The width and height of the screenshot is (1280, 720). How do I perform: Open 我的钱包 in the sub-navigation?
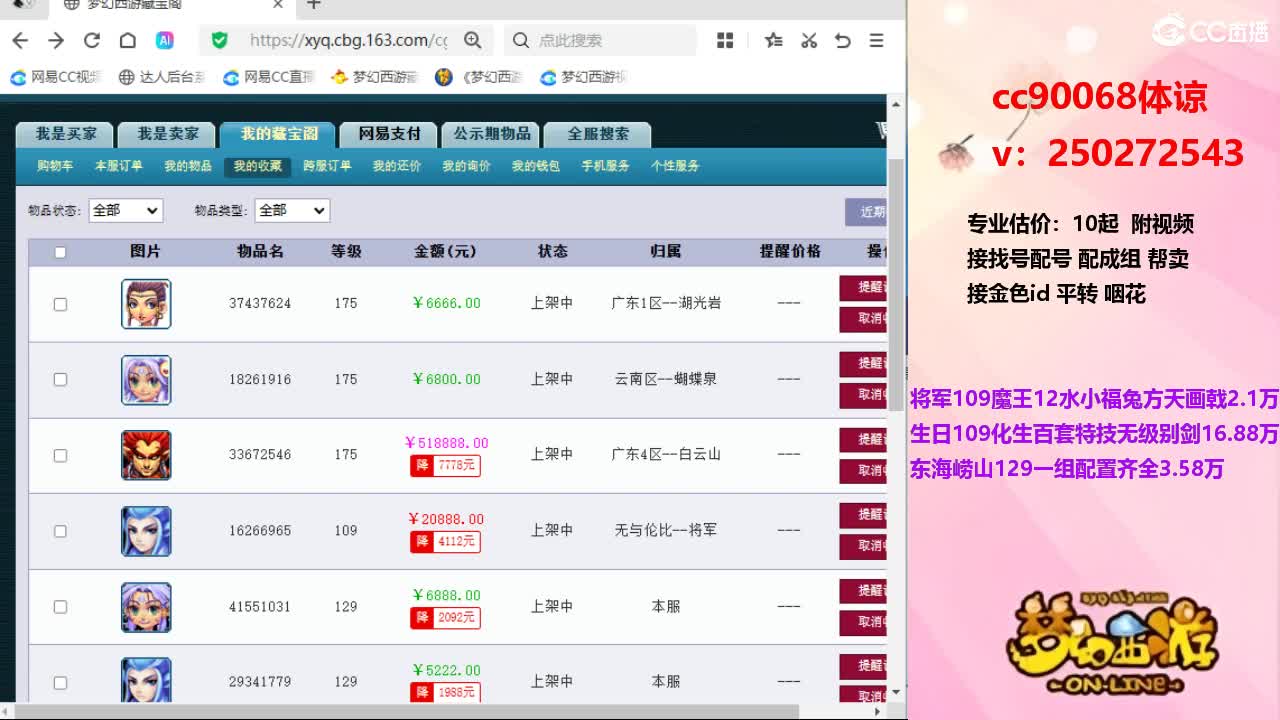coord(536,166)
